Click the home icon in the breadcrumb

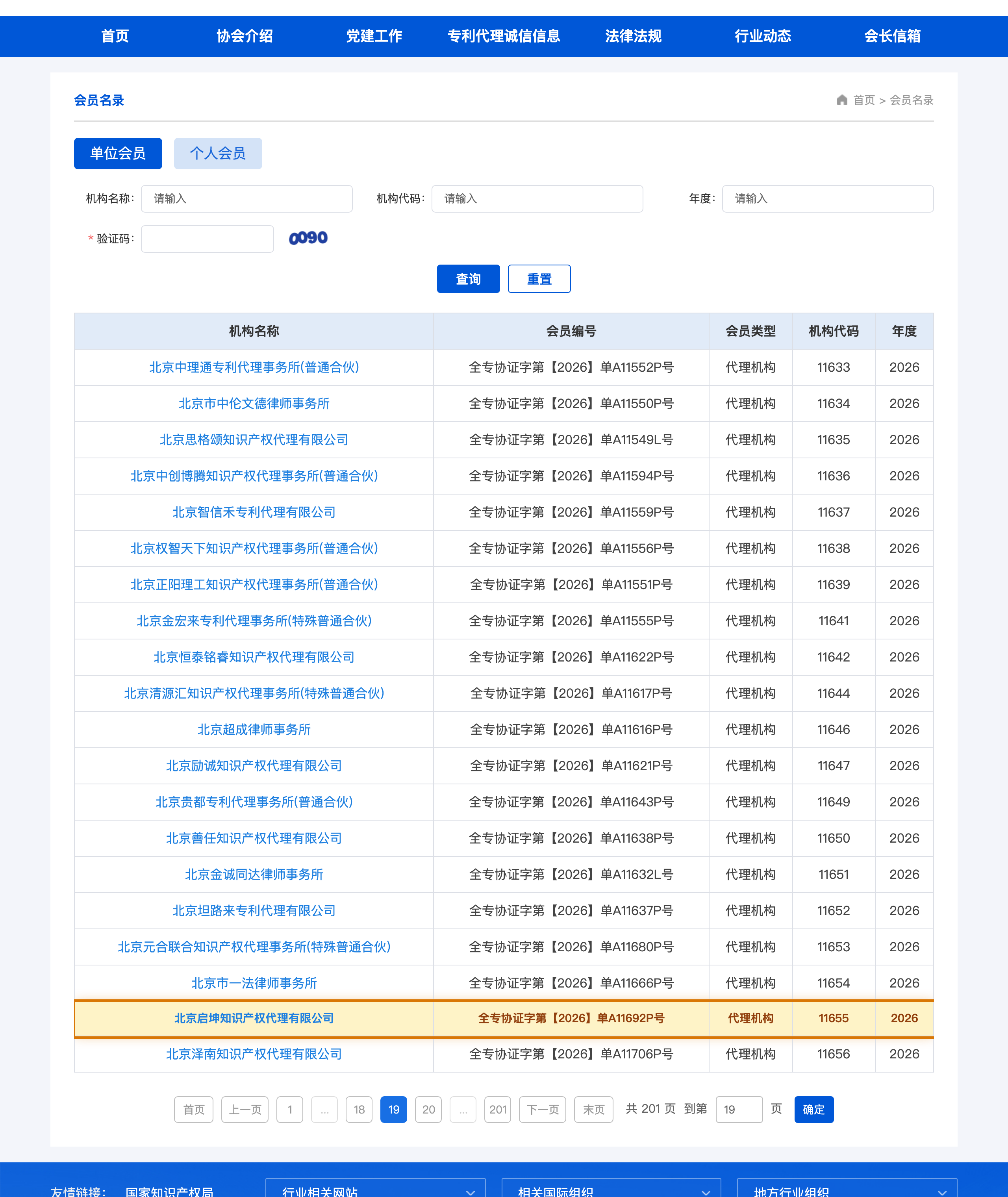842,100
